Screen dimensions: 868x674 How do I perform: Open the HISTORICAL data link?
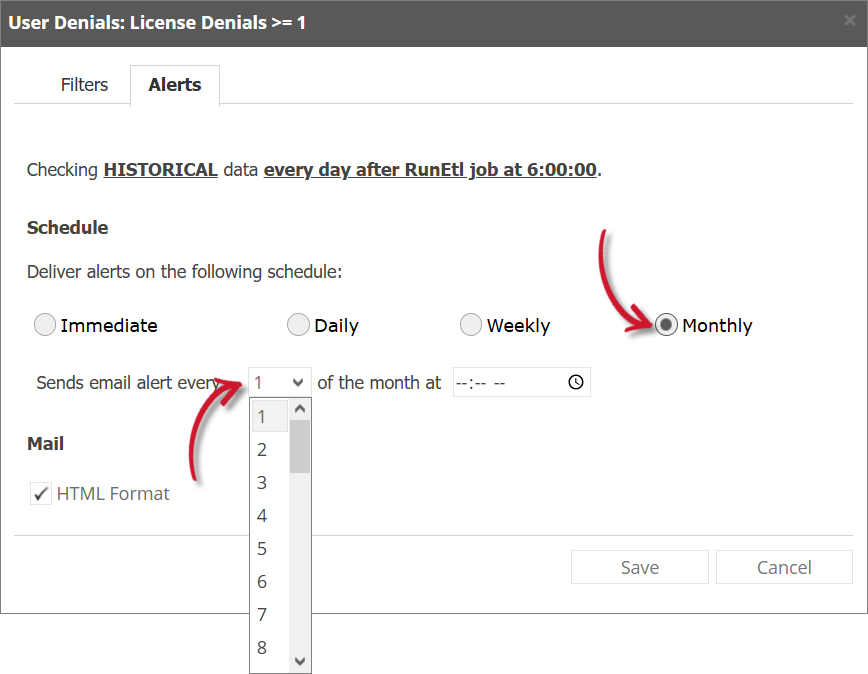tap(160, 170)
